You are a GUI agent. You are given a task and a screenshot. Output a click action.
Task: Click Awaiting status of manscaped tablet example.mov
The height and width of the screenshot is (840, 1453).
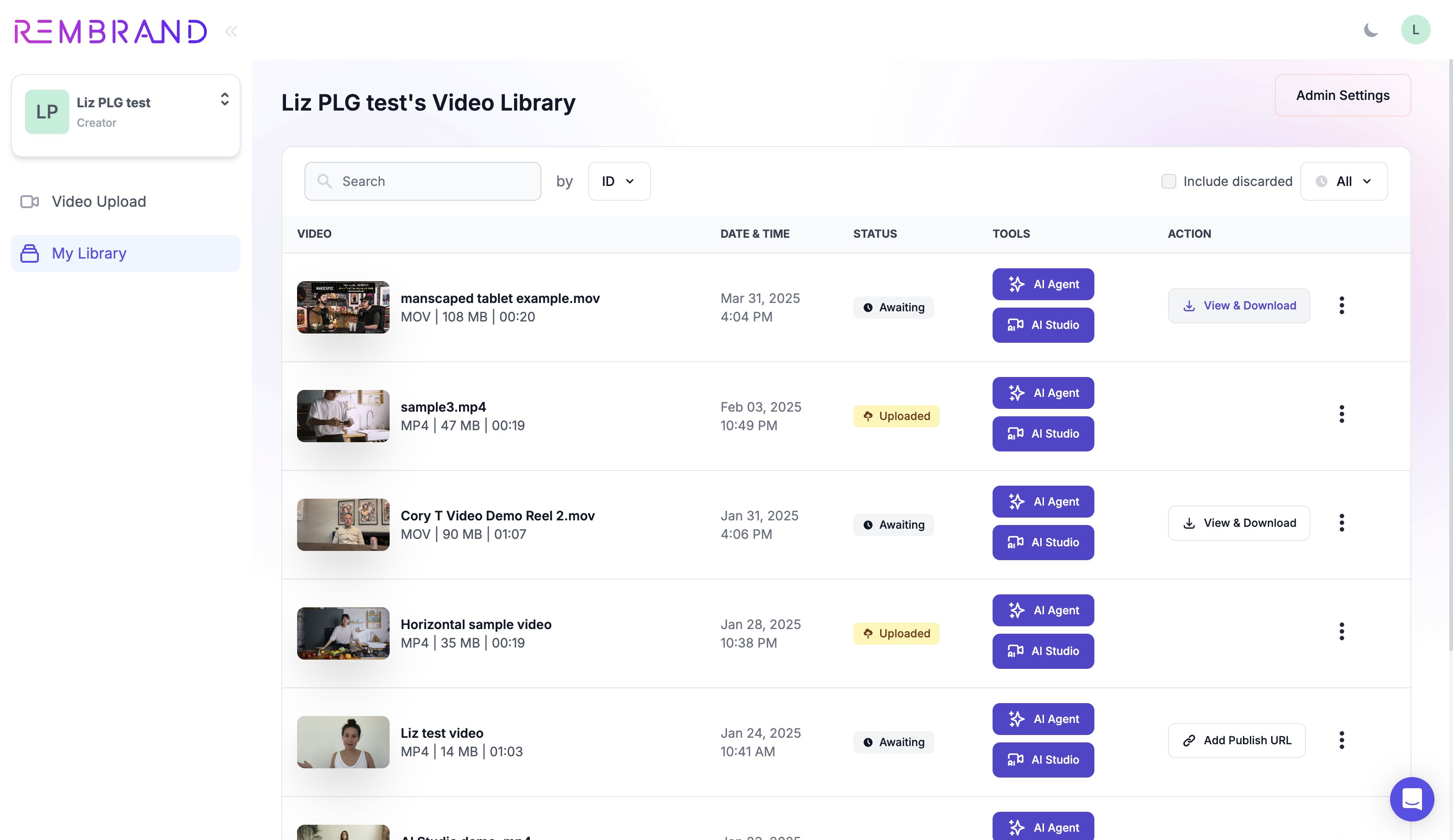point(893,307)
